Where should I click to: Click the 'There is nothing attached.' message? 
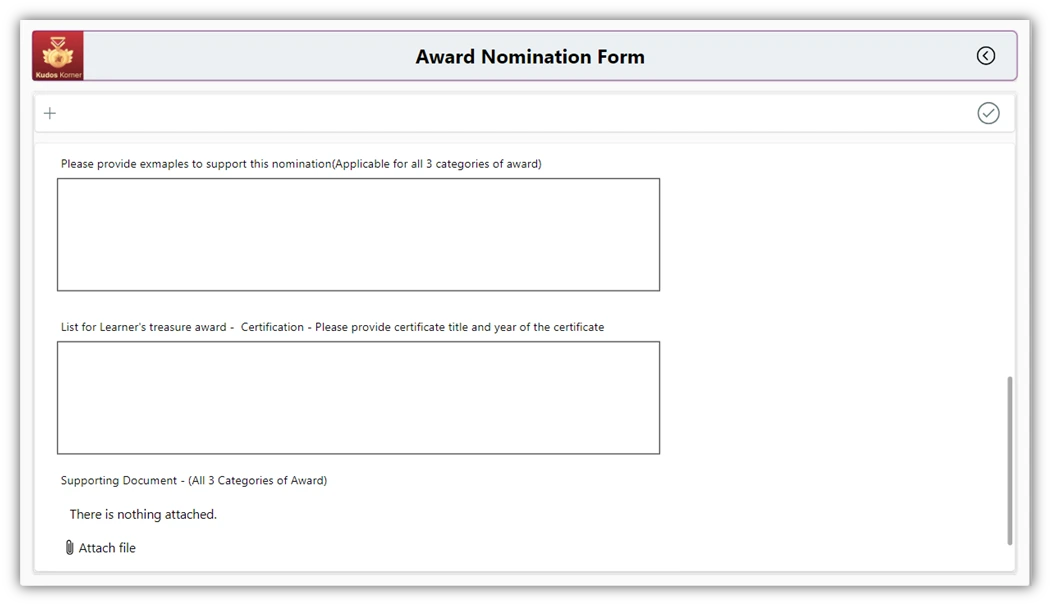143,515
